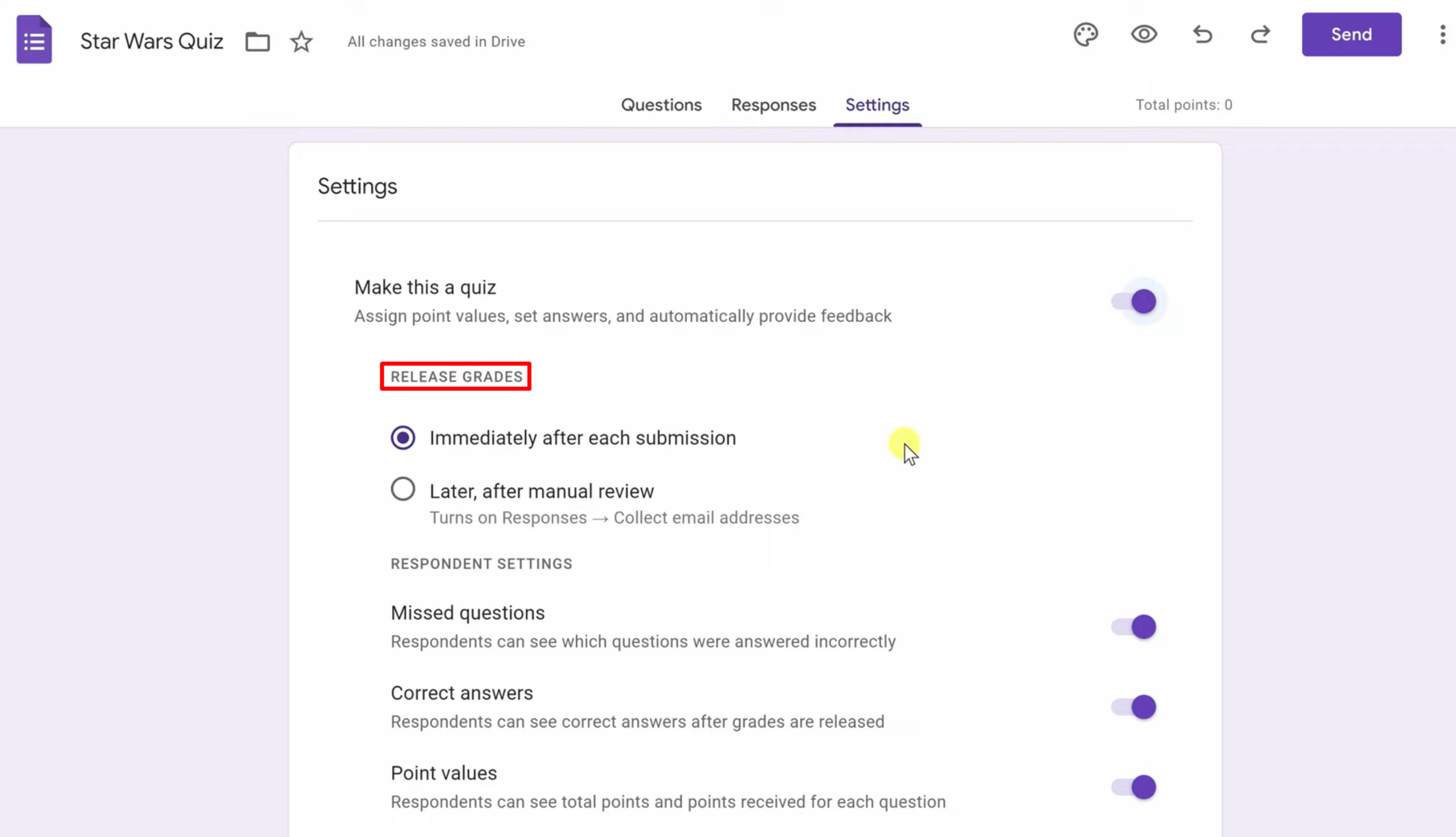The height and width of the screenshot is (837, 1456).
Task: Preview the form with eye icon
Action: pos(1143,35)
